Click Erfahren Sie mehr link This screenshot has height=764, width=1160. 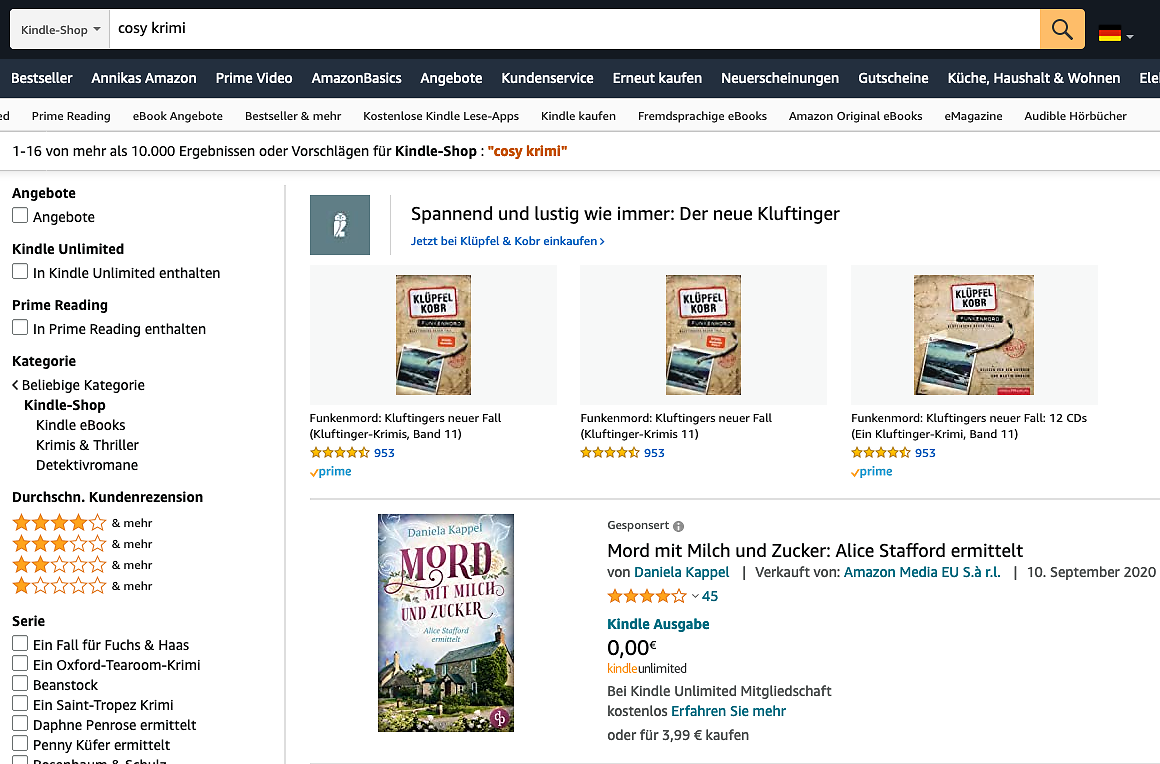tap(728, 711)
